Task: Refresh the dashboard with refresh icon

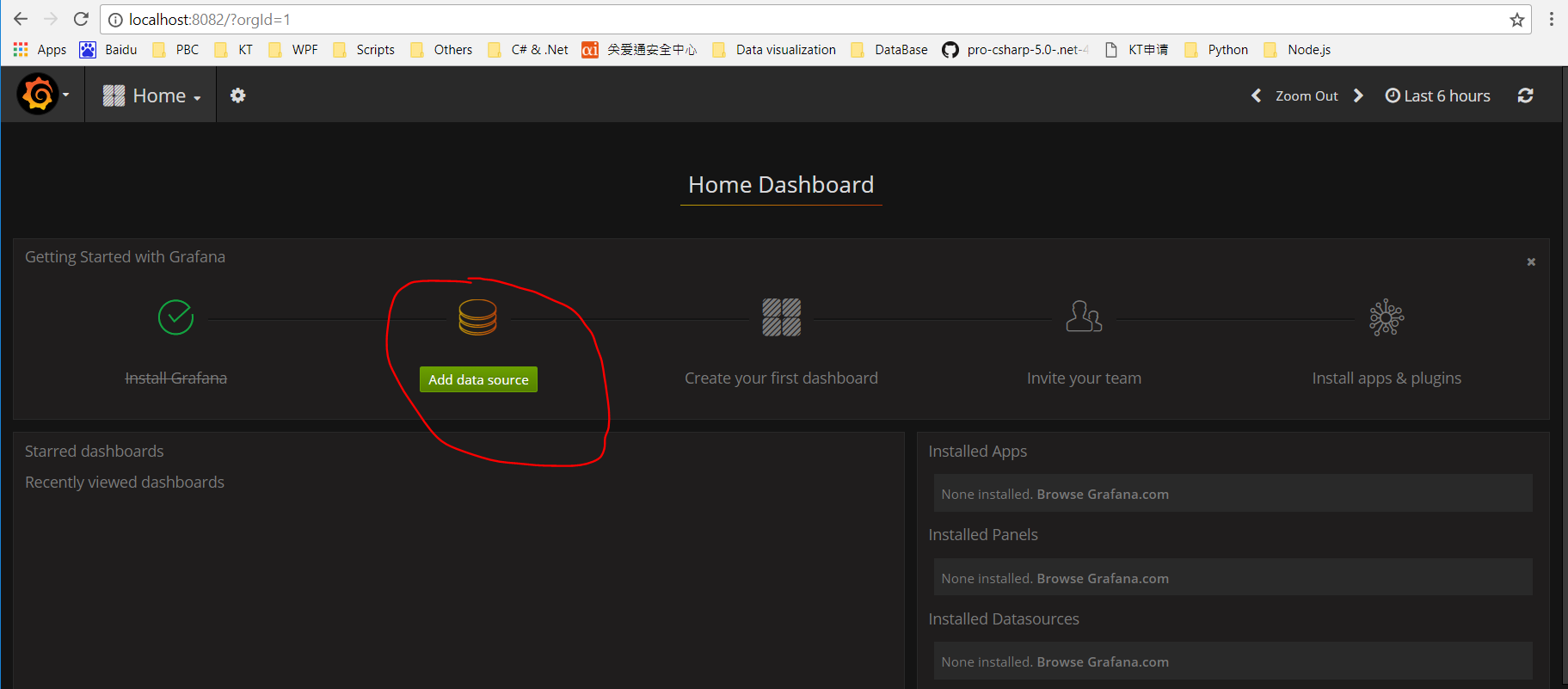Action: (1525, 95)
